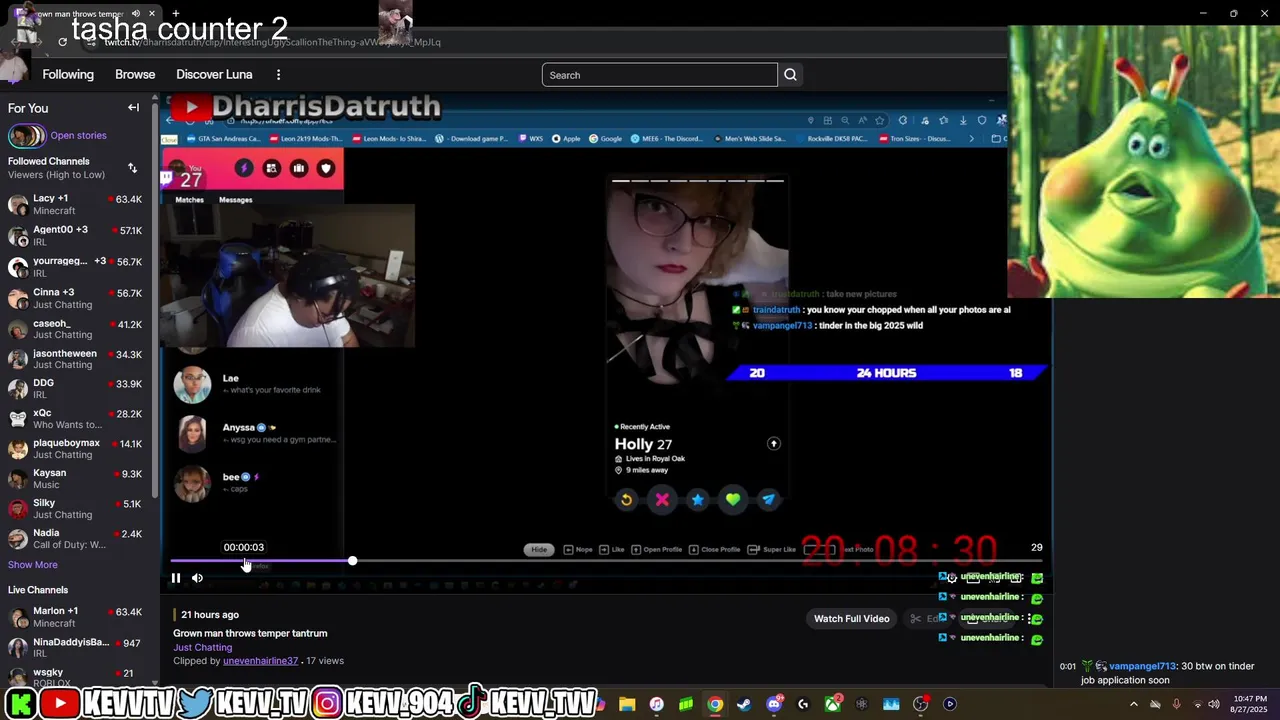Reload the page with browser refresh icon
Screen dimensions: 1280x720
(62, 42)
